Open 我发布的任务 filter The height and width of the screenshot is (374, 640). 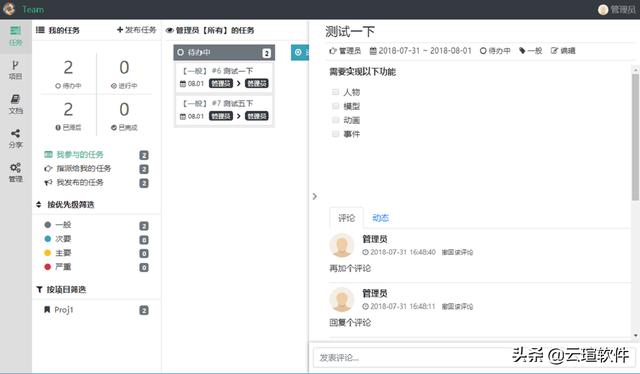click(79, 183)
